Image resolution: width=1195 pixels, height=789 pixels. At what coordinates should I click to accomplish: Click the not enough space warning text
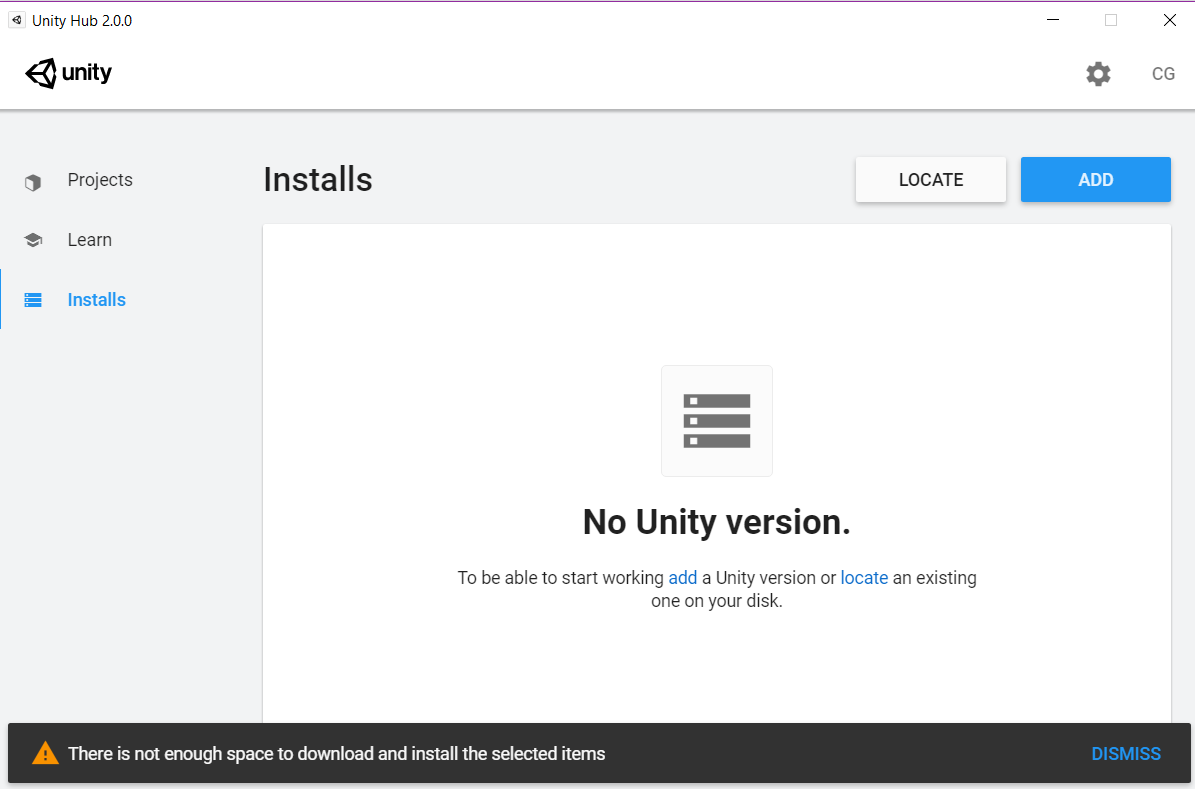click(337, 754)
